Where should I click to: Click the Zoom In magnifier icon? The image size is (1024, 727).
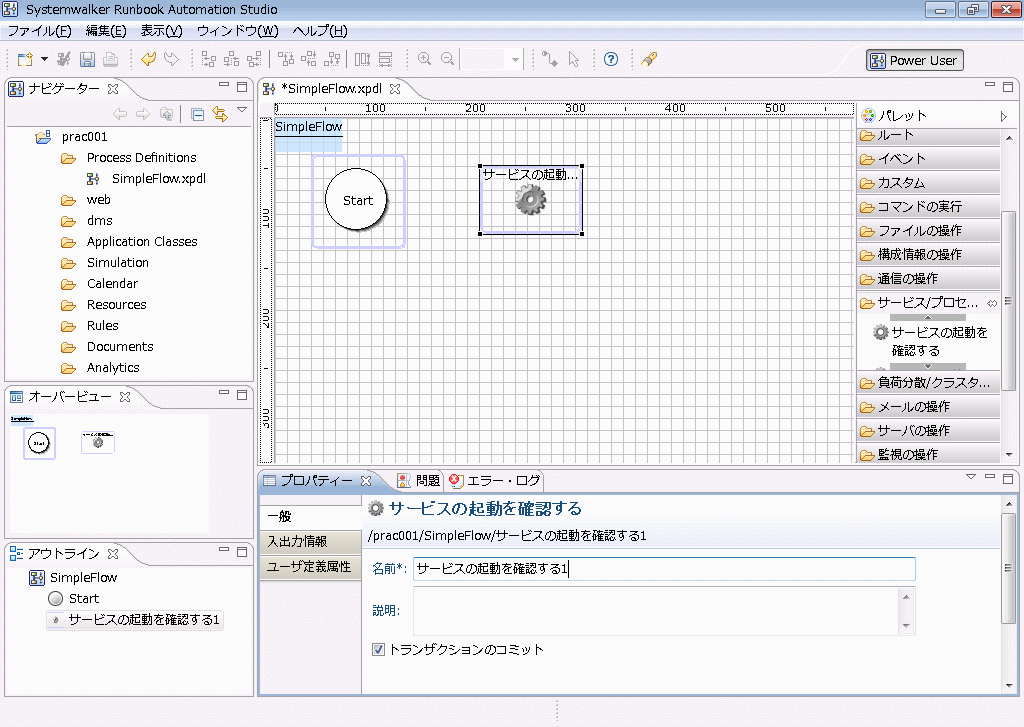pyautogui.click(x=424, y=59)
